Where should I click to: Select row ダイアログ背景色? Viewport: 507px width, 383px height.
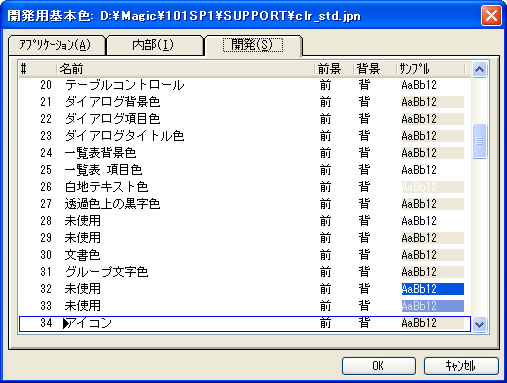pos(245,102)
